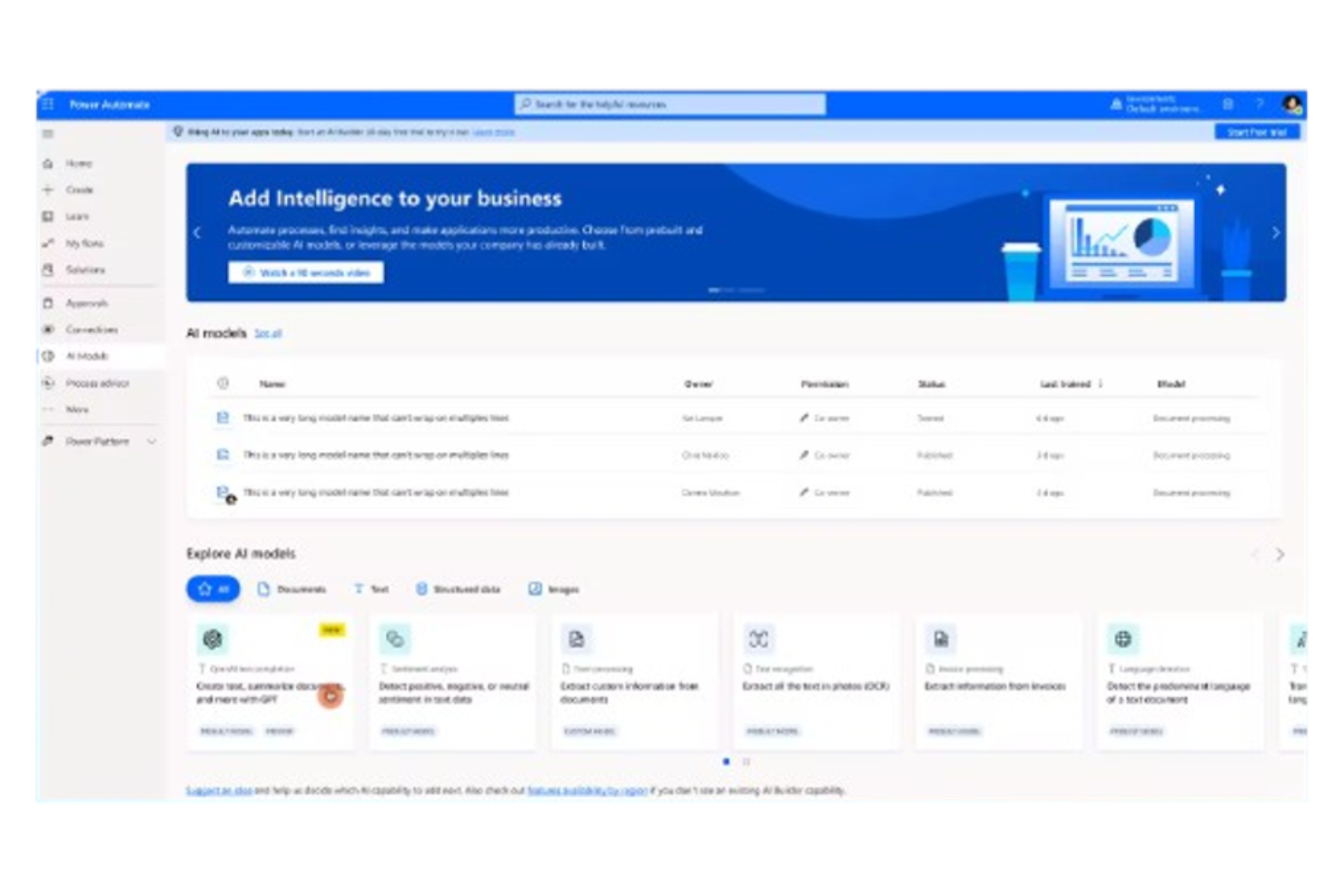Collapse the left navigation hamburger menu
The image size is (1344, 896).
(48, 134)
